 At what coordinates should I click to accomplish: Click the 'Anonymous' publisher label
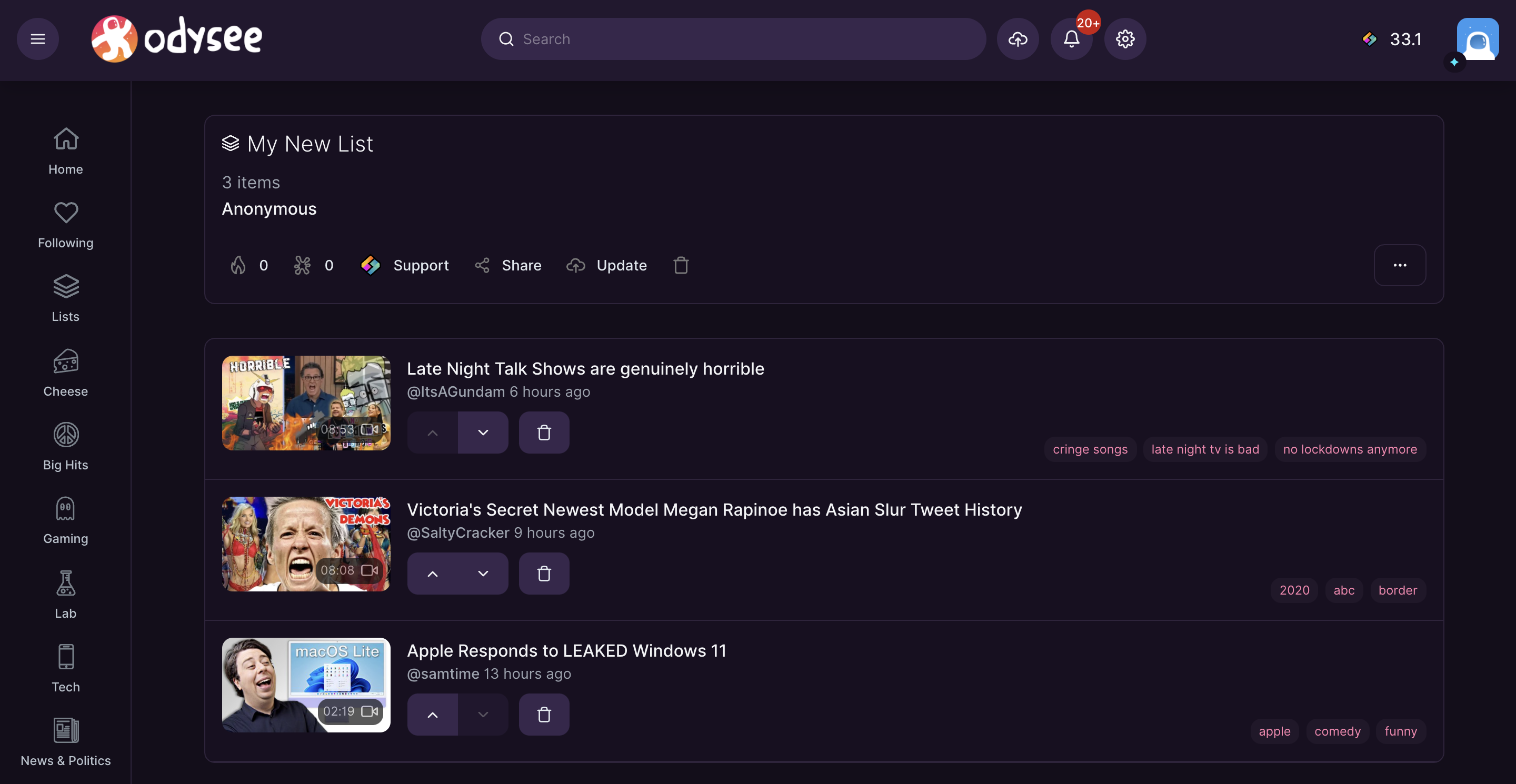(269, 209)
